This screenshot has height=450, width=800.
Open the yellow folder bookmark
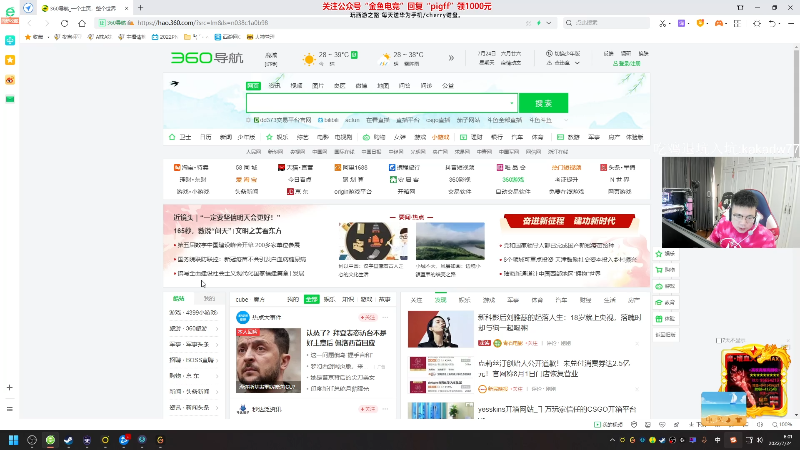click(x=187, y=37)
